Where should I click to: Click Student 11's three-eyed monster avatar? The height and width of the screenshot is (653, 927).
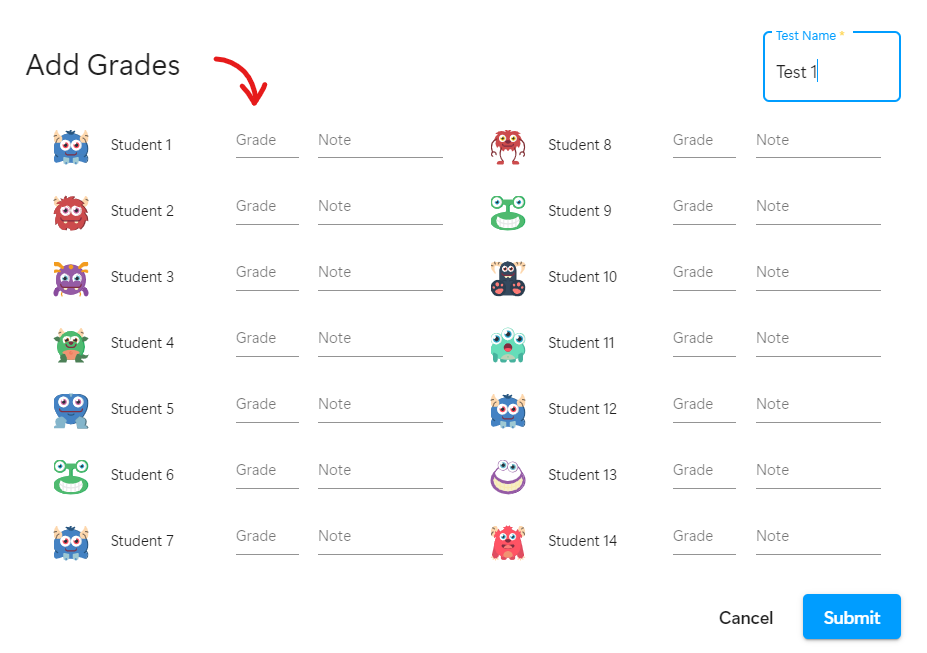(508, 343)
